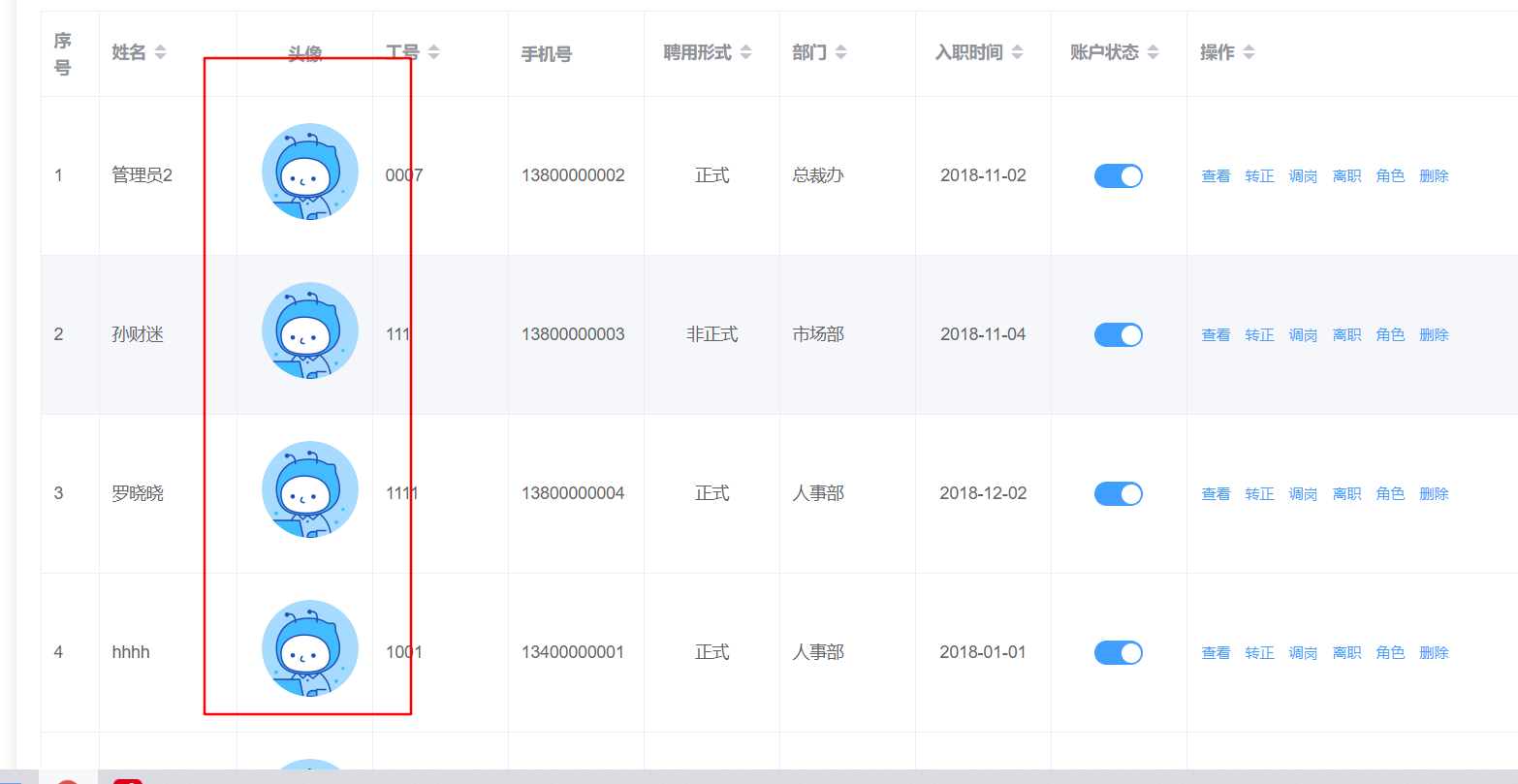Screen dimensions: 1518x784
Task: Click phone number 13800000004
Action: pyautogui.click(x=573, y=493)
